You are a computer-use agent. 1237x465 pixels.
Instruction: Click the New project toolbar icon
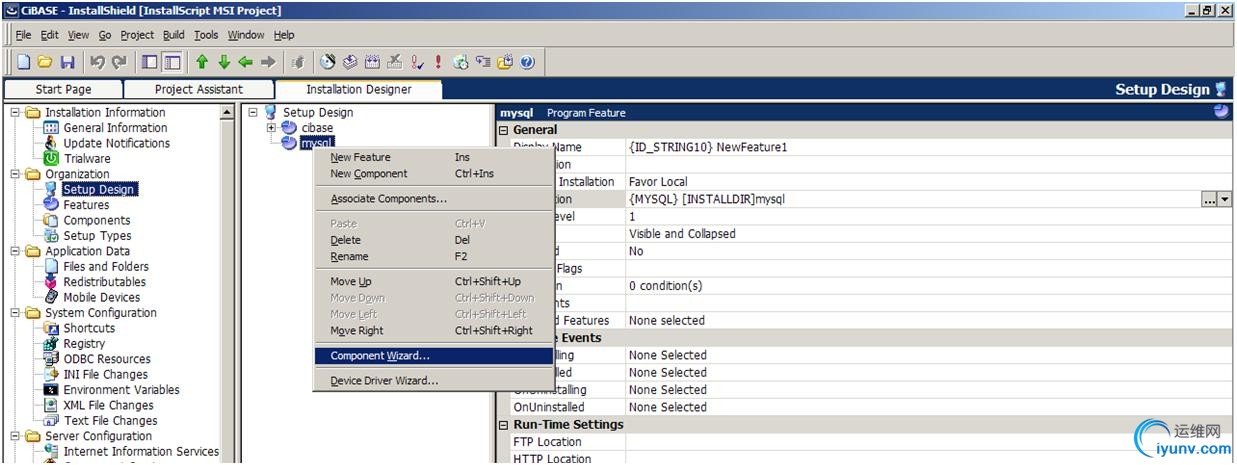[23, 62]
